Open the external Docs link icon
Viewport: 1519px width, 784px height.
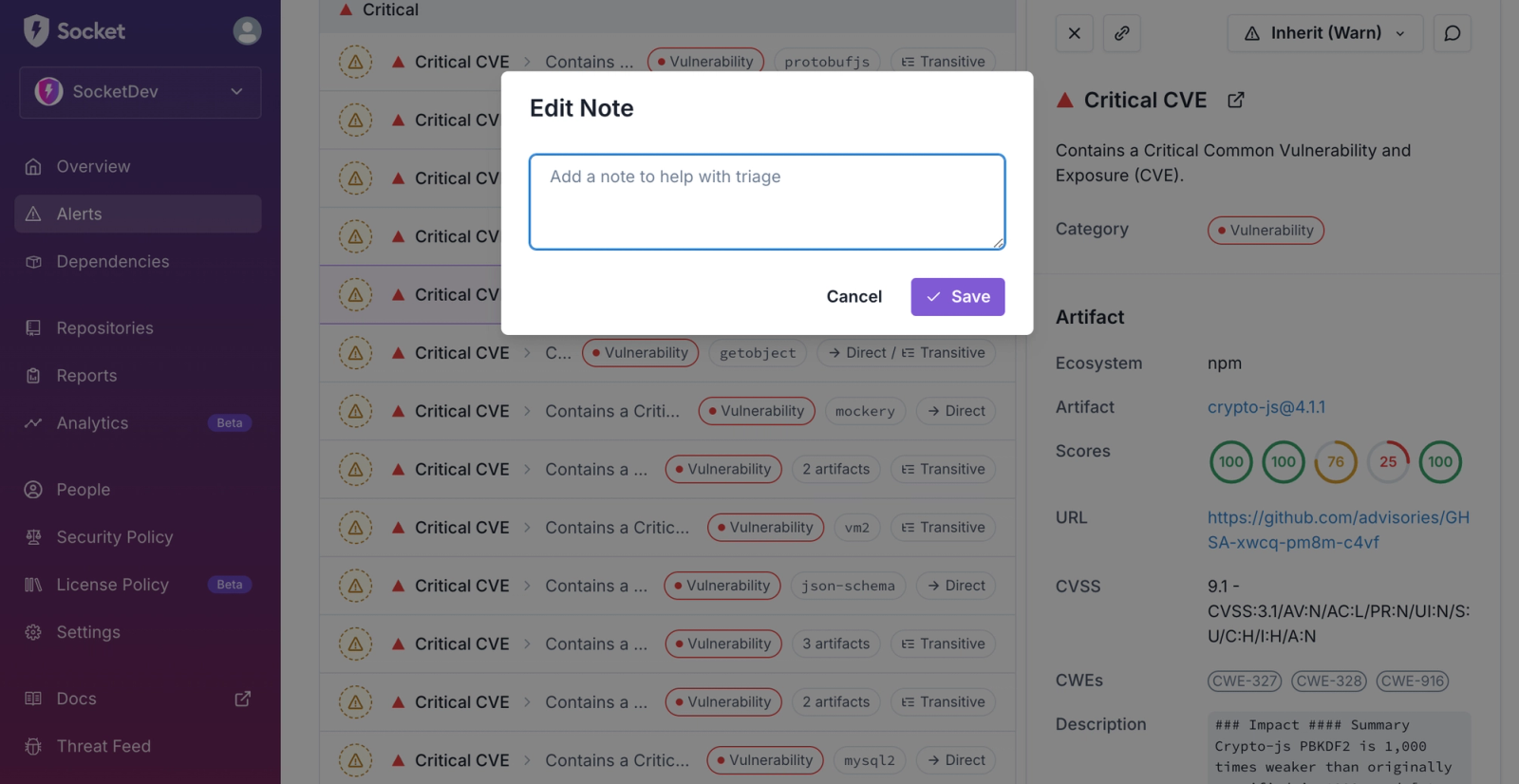pos(243,699)
